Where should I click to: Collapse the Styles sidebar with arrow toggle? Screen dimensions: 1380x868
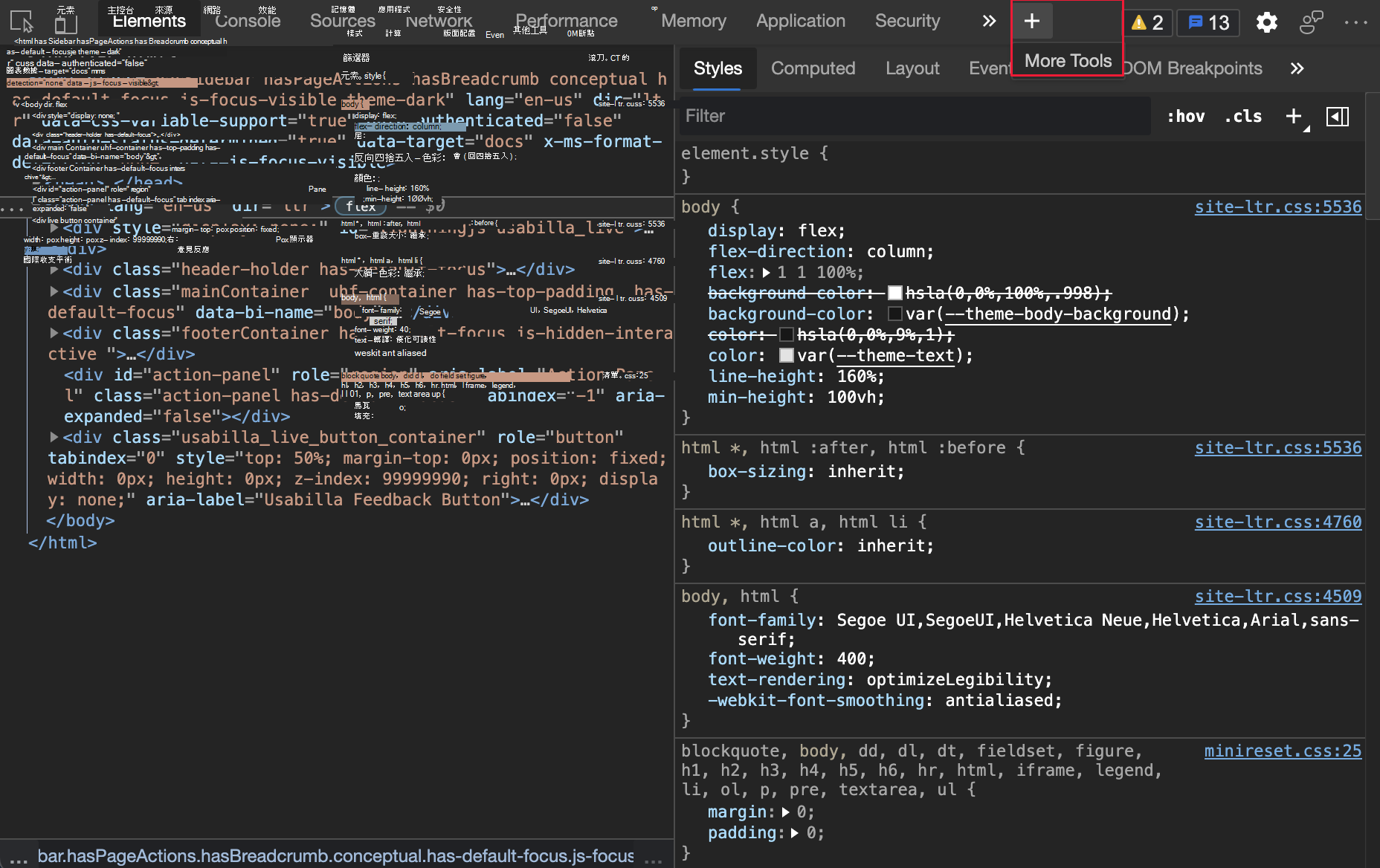coord(1337,116)
